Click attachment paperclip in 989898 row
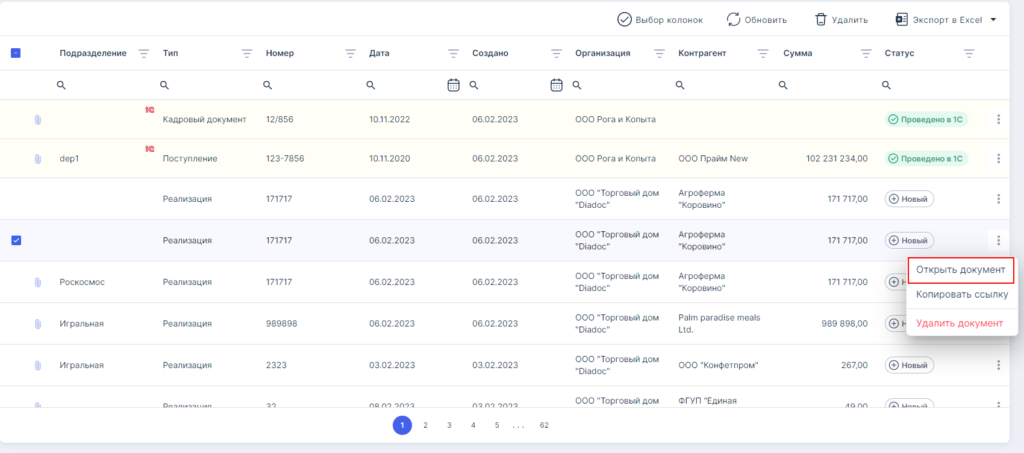1024x453 pixels. point(37,324)
